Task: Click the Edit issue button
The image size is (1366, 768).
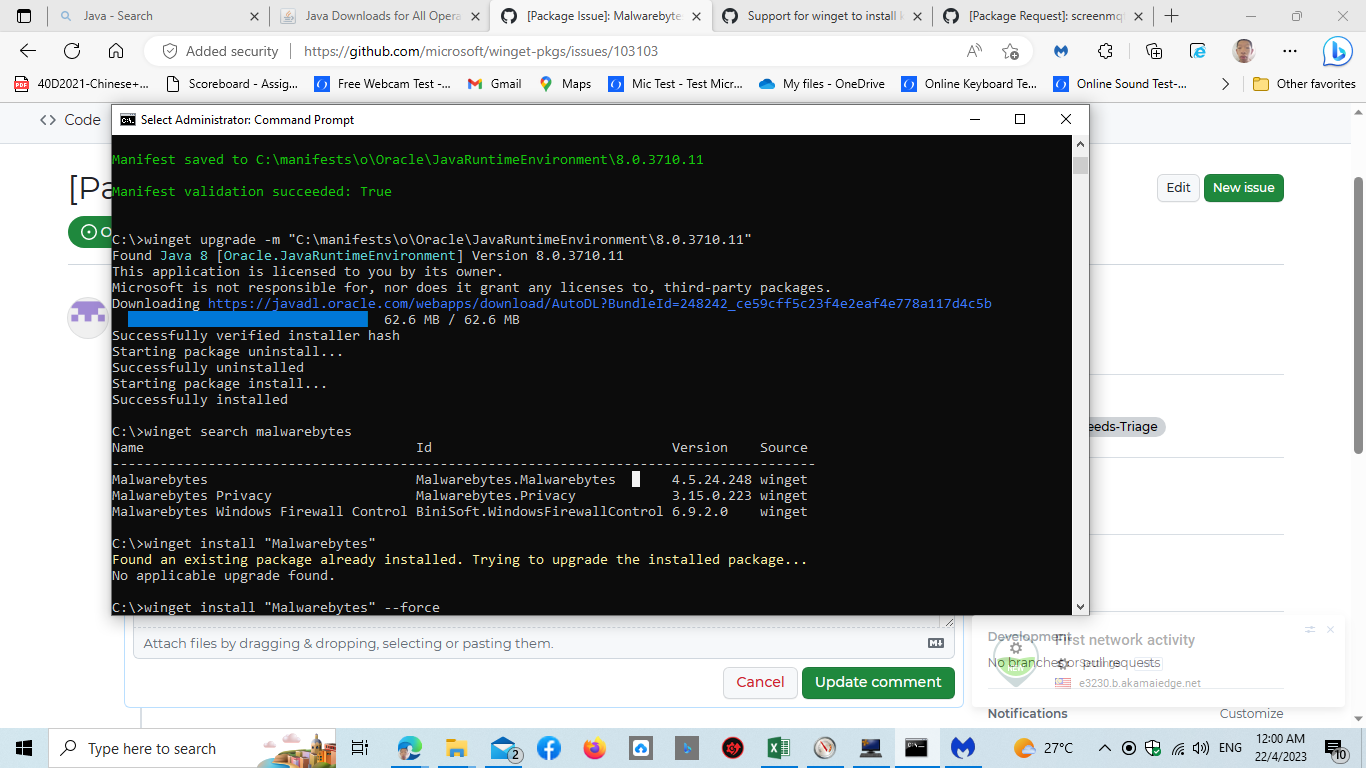Action: coord(1178,187)
